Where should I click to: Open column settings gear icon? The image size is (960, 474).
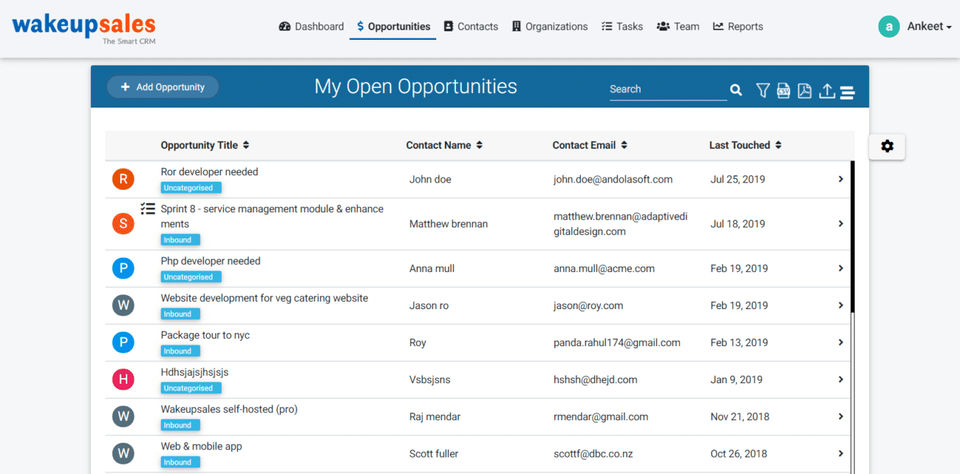click(x=887, y=146)
